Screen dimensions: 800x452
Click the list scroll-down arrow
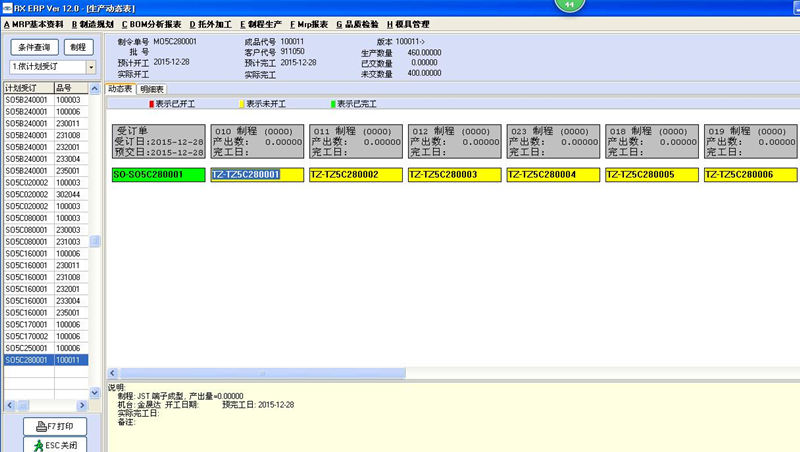click(x=94, y=392)
